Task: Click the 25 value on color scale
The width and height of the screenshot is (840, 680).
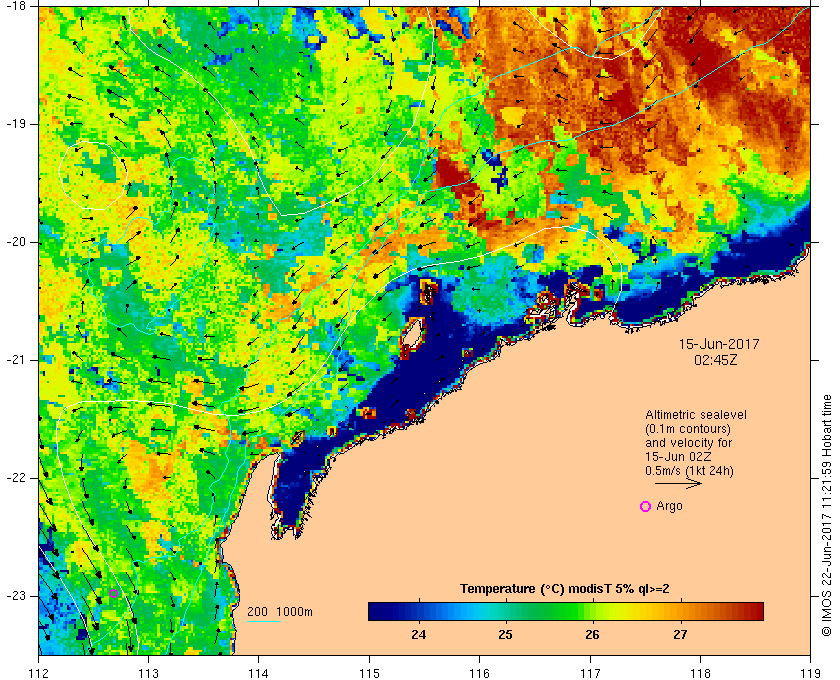Action: (x=505, y=635)
